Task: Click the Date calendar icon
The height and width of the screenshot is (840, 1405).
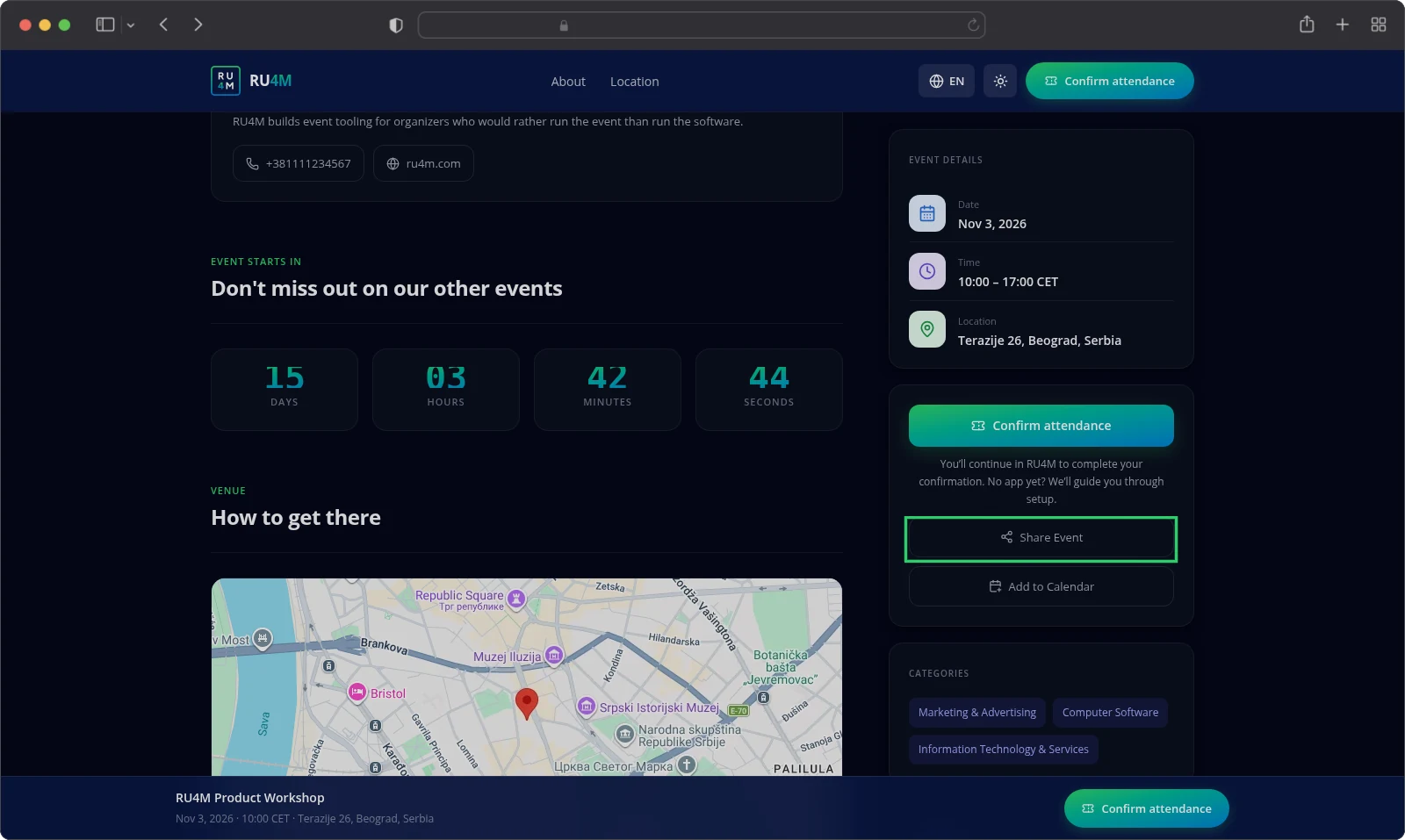Action: 927,213
